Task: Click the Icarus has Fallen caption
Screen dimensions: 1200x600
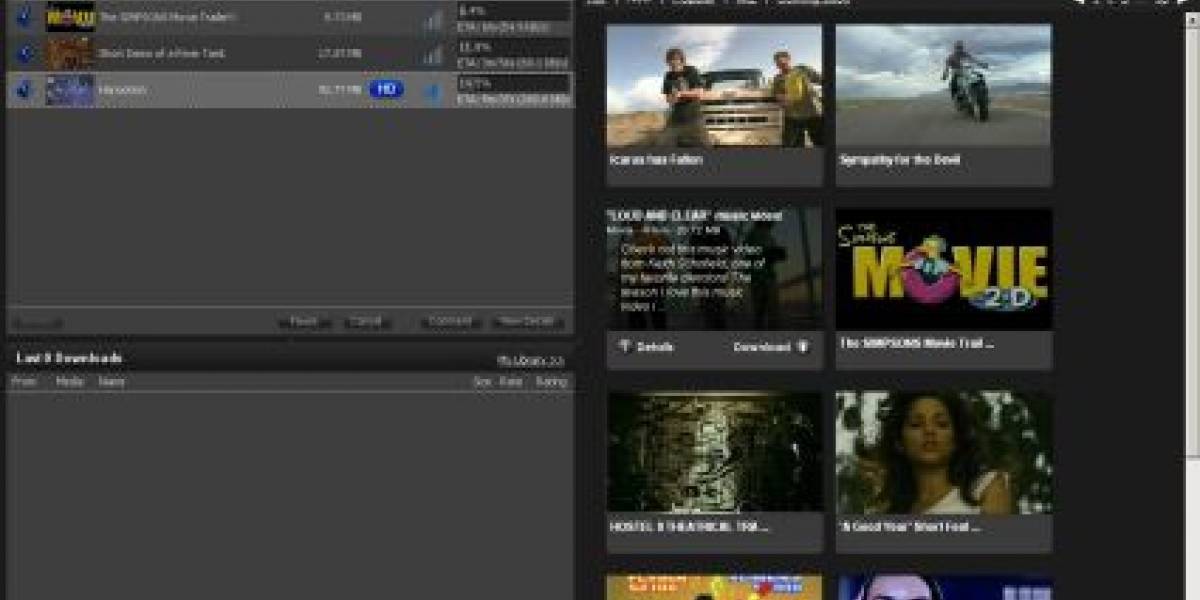Action: tap(656, 160)
